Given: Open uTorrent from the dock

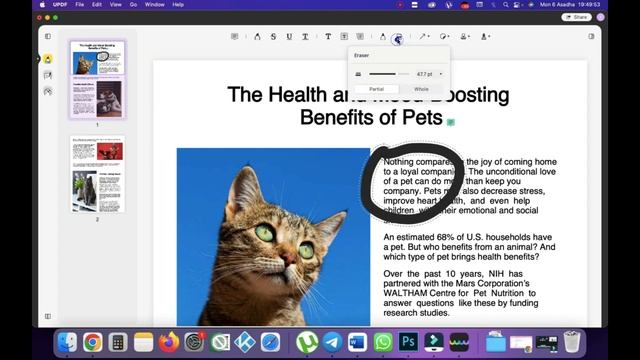Looking at the screenshot, I should (307, 342).
